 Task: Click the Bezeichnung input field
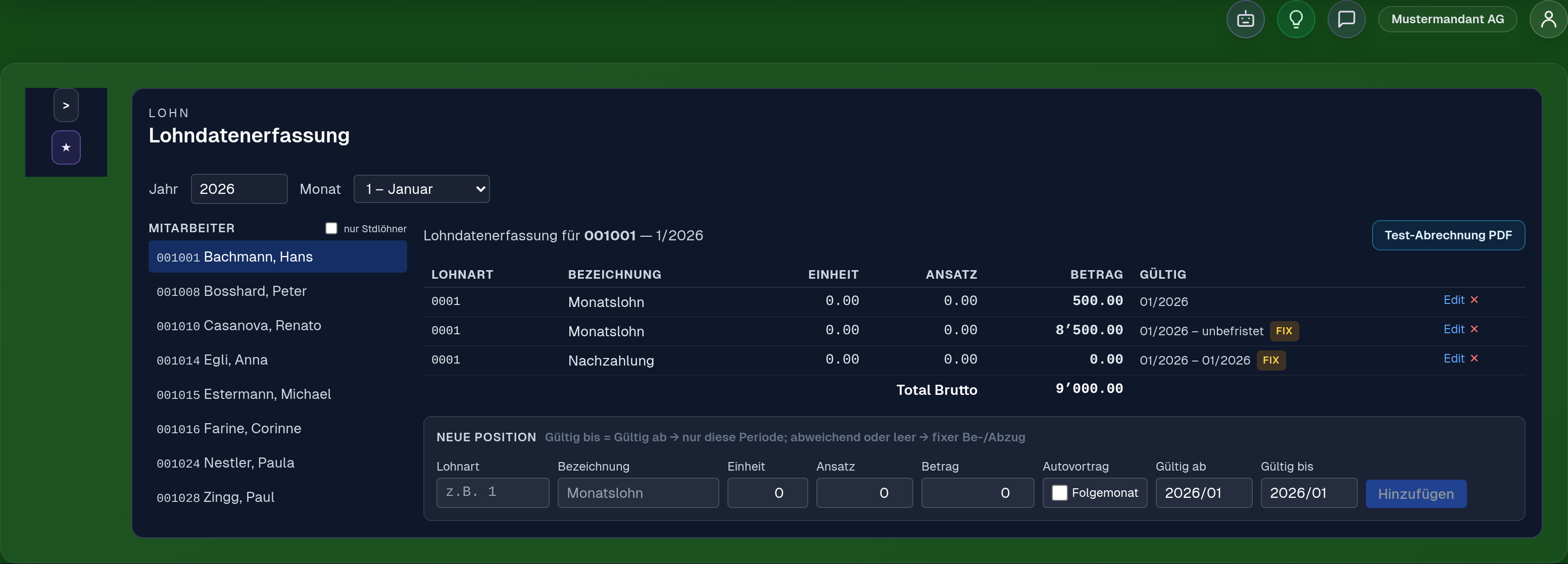pyautogui.click(x=638, y=493)
